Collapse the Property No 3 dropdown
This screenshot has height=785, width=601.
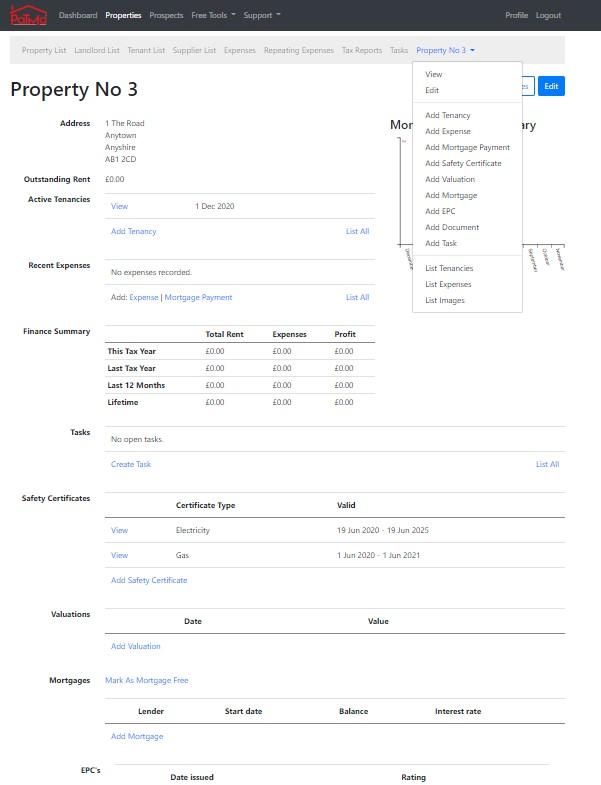pos(445,50)
